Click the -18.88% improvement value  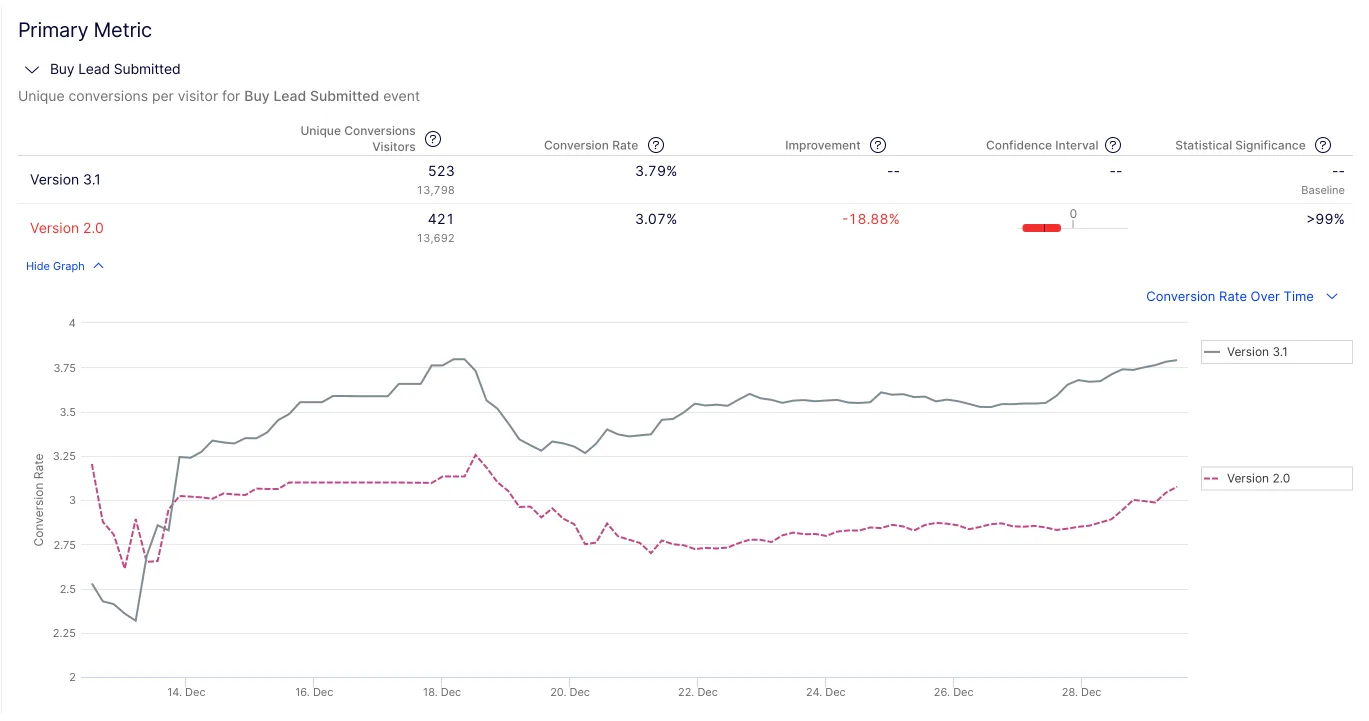pyautogui.click(x=870, y=219)
